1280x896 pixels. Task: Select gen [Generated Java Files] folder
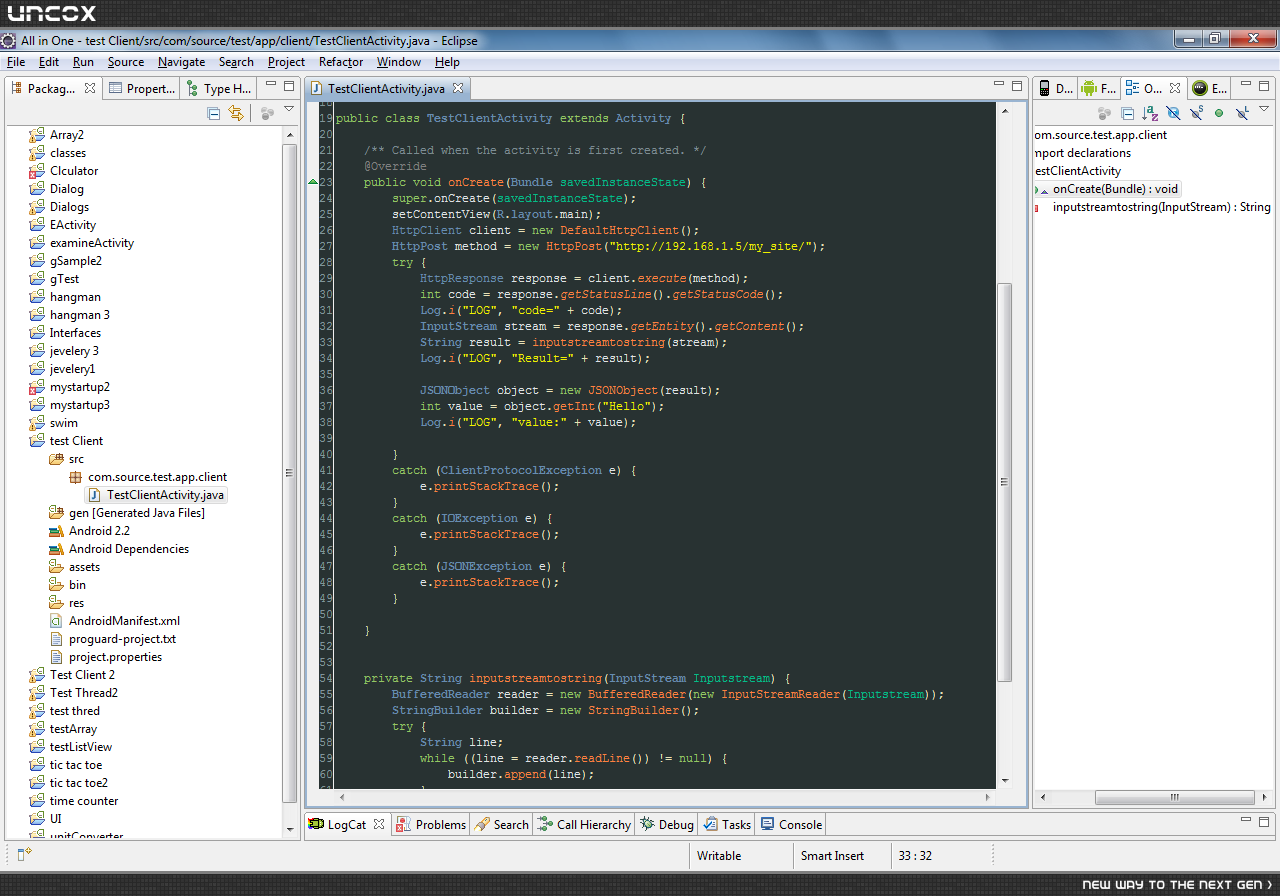pyautogui.click(x=136, y=512)
